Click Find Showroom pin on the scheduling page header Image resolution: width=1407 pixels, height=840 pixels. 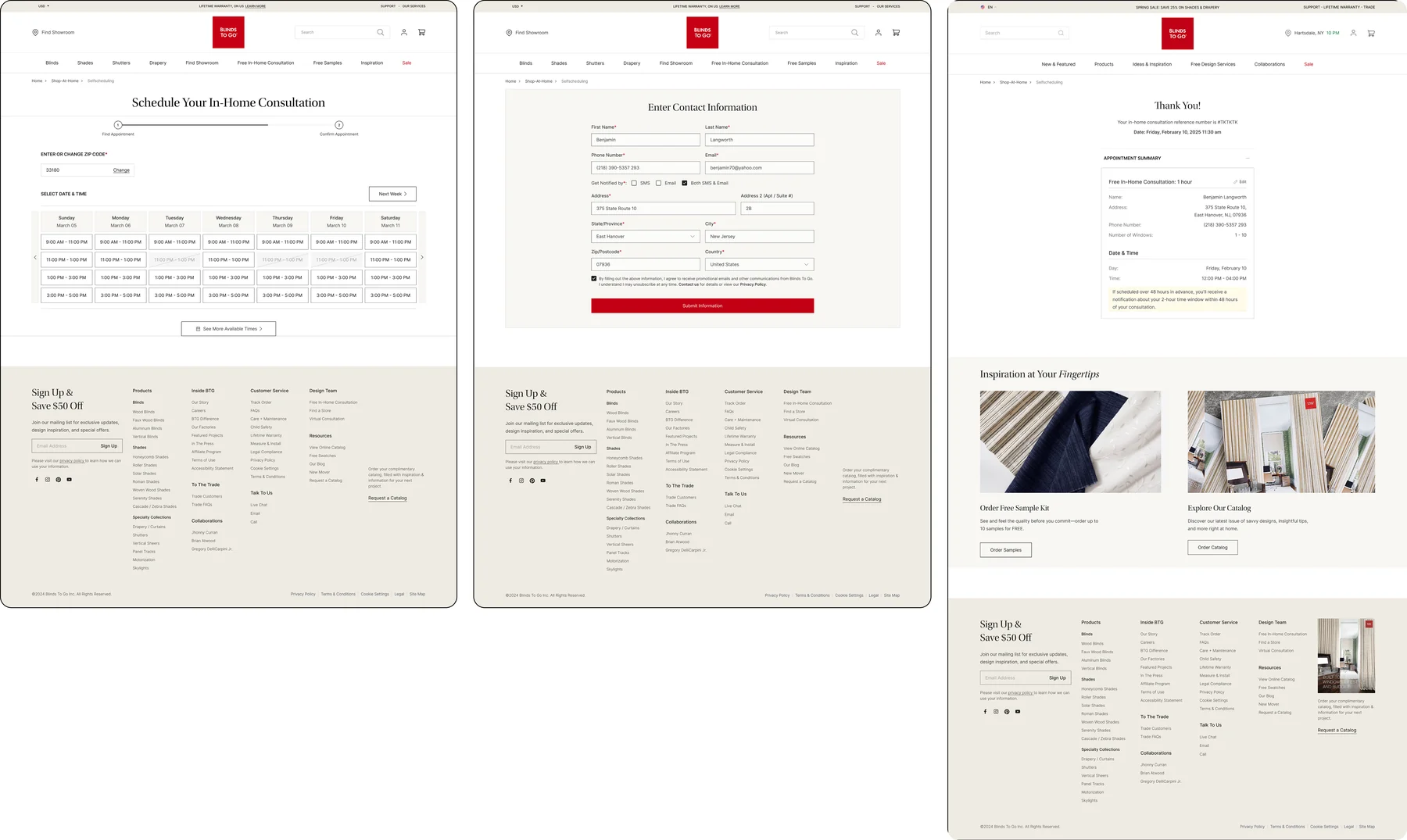(x=35, y=32)
